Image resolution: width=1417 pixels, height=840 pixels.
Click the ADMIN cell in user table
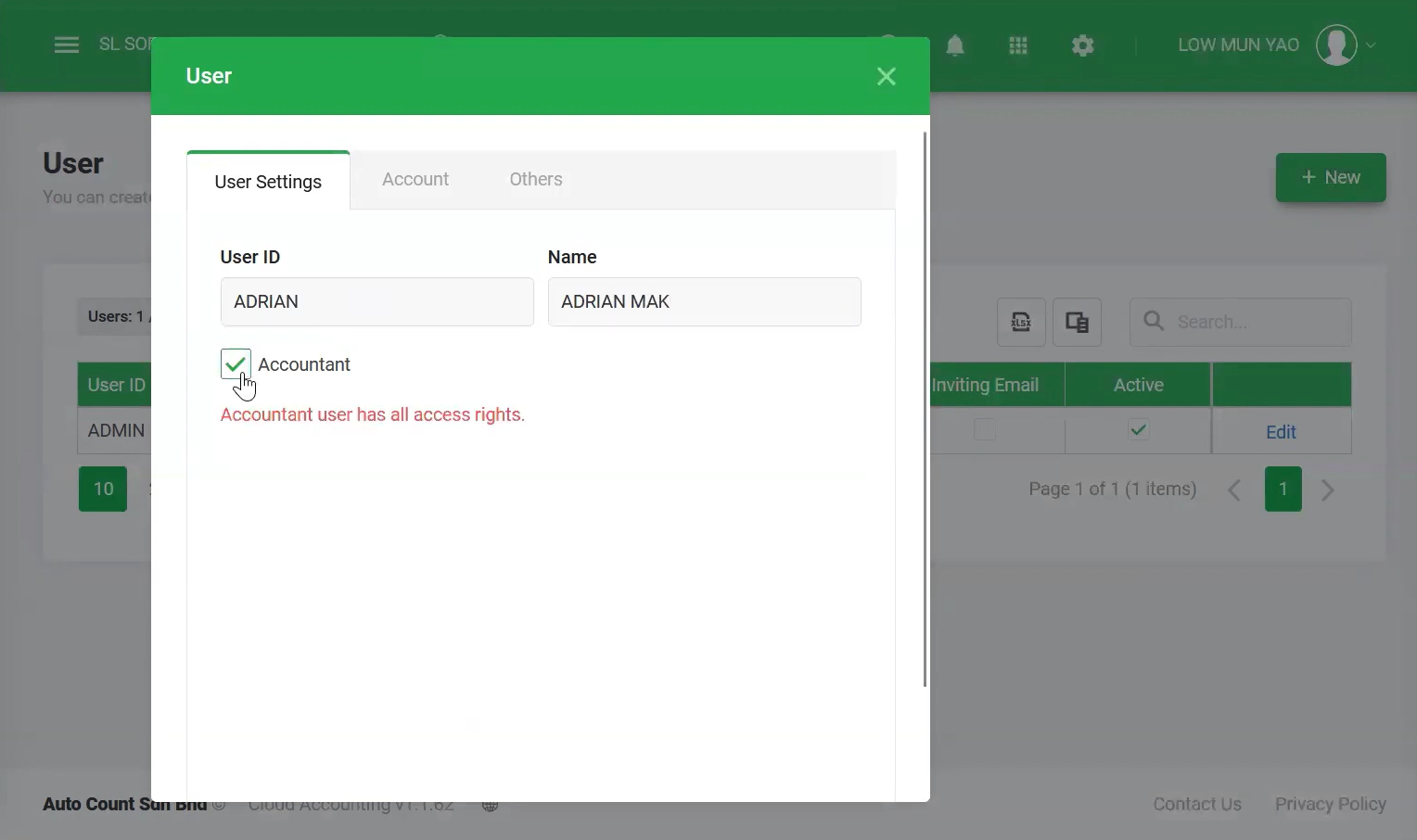[116, 430]
